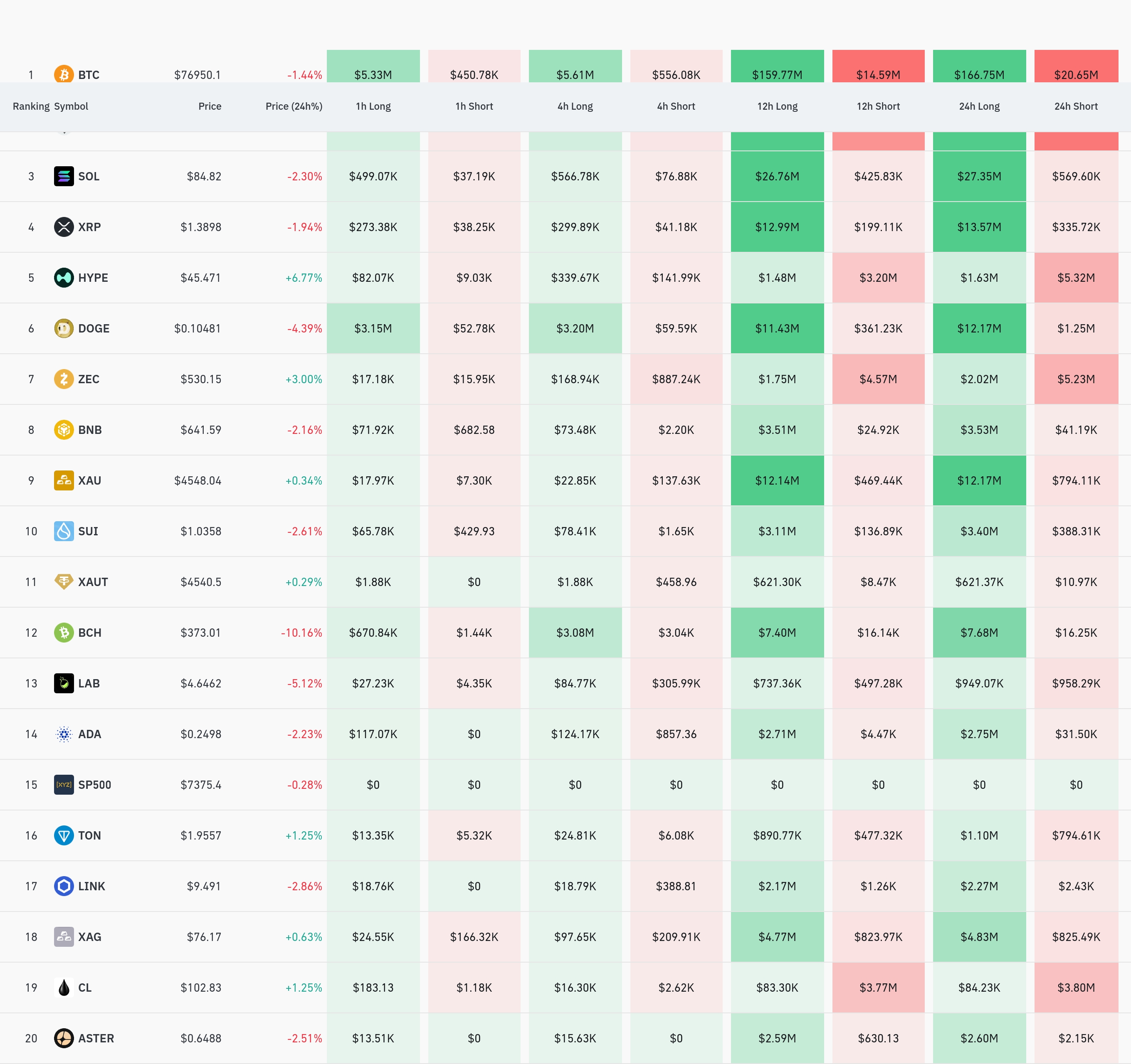Viewport: 1131px width, 1064px height.
Task: Click SOL 24h Long cell $27.35M
Action: [x=980, y=176]
